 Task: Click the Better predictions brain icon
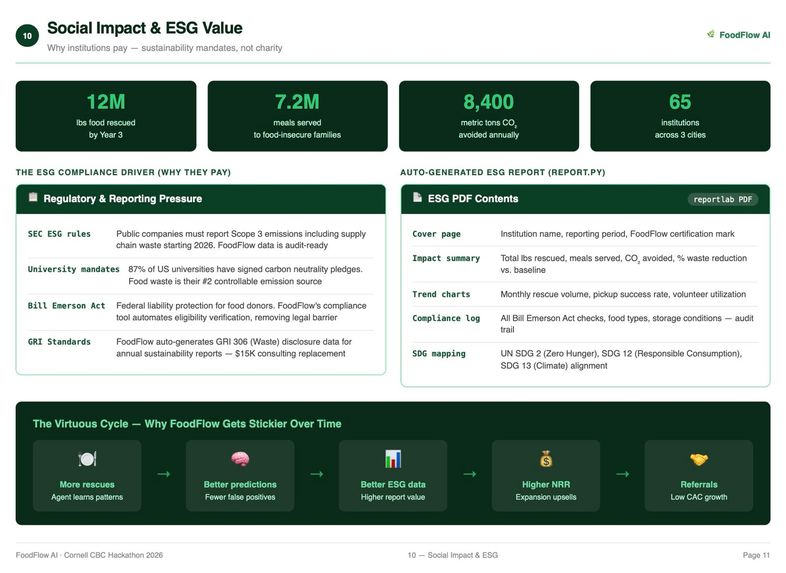[x=240, y=458]
